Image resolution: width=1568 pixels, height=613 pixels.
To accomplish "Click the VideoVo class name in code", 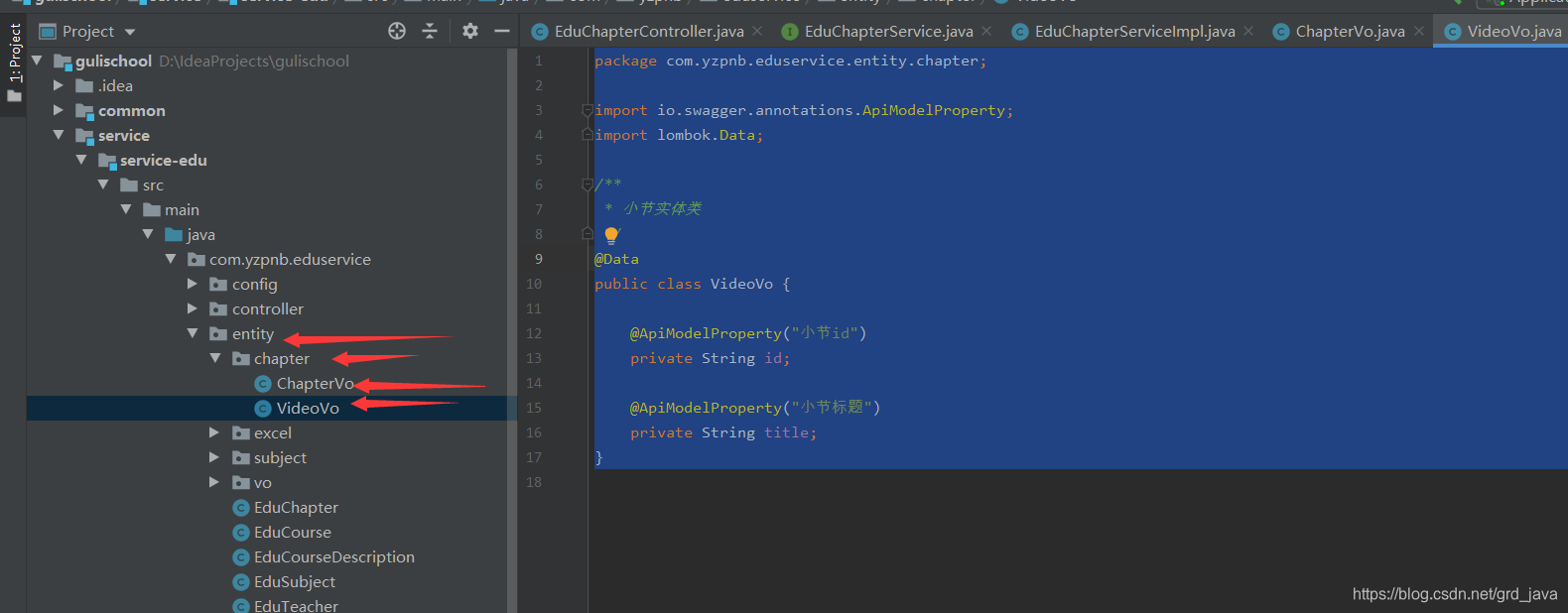I will (x=741, y=284).
